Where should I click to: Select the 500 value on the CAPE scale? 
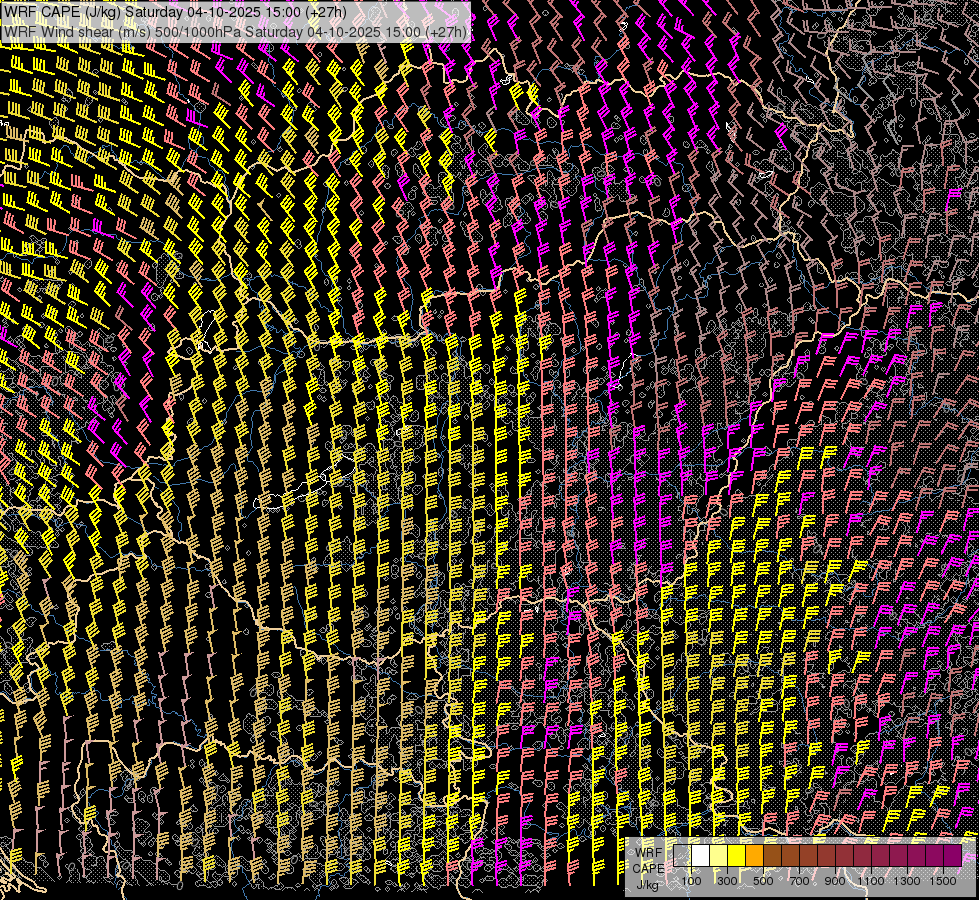[763, 880]
